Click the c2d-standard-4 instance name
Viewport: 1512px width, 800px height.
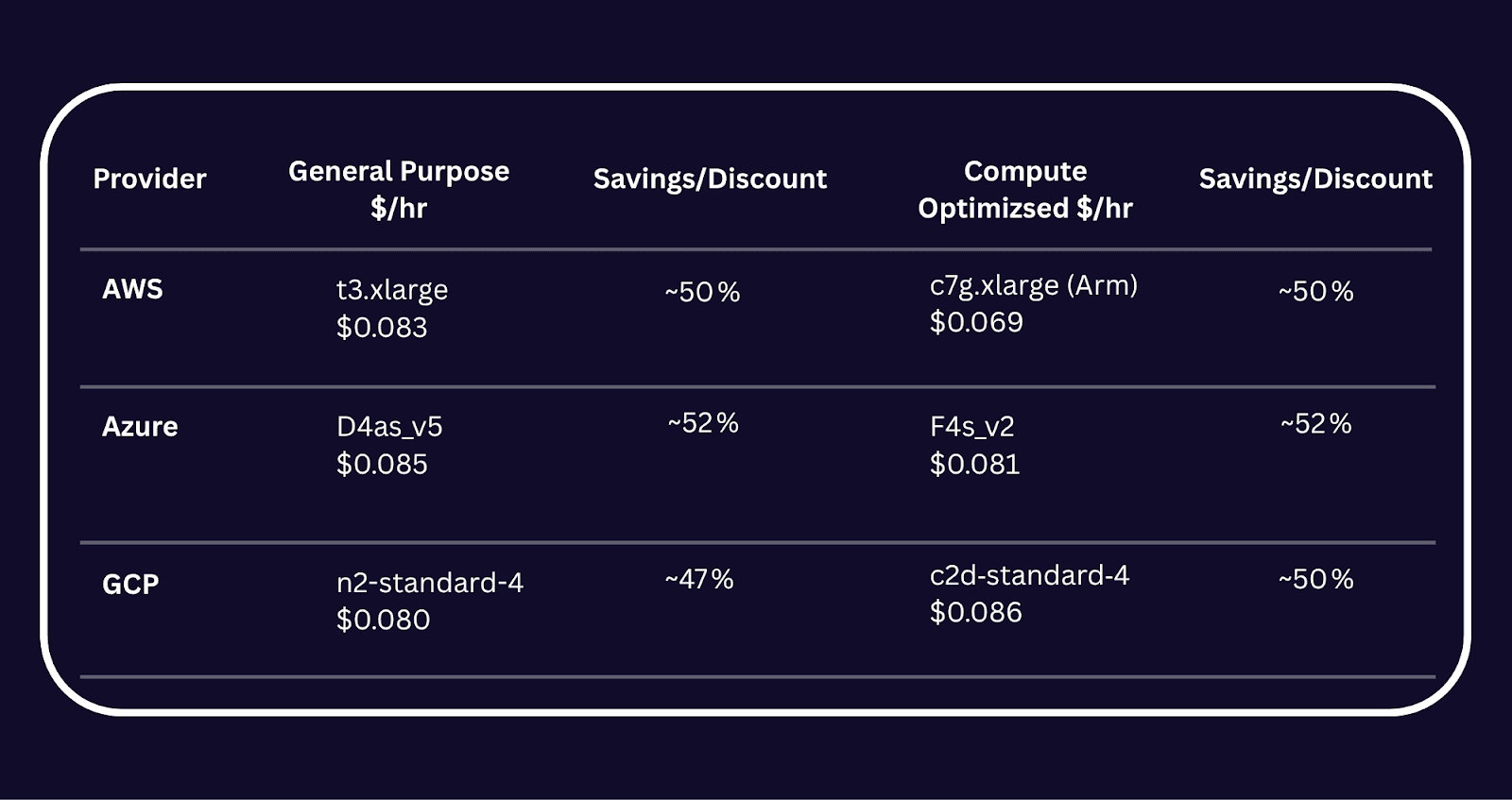click(x=1029, y=575)
